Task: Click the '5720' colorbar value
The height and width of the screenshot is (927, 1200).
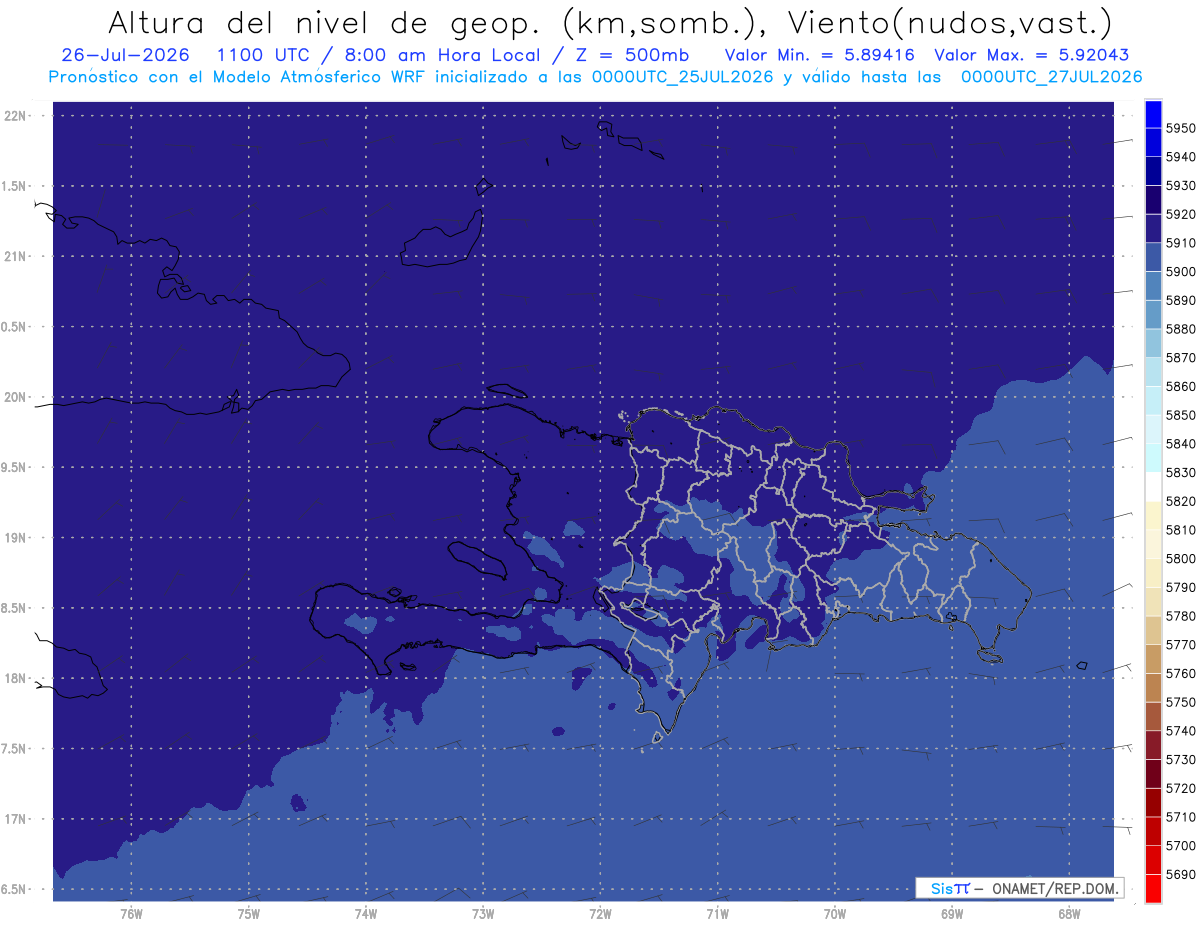Action: [x=1181, y=788]
